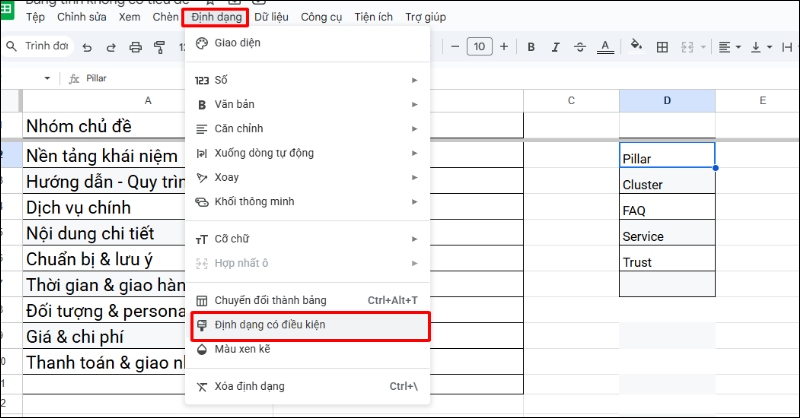This screenshot has height=418, width=800.
Task: Click the cell Giá & chi phí
Action: 104,336
